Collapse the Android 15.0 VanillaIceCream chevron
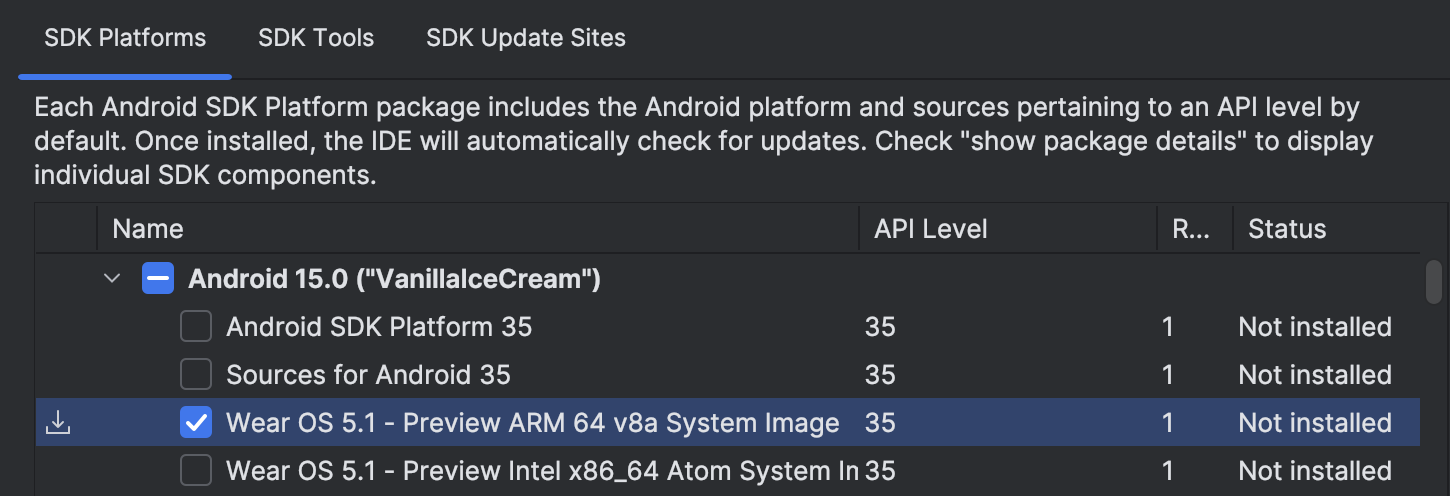This screenshot has width=1450, height=496. [x=112, y=279]
